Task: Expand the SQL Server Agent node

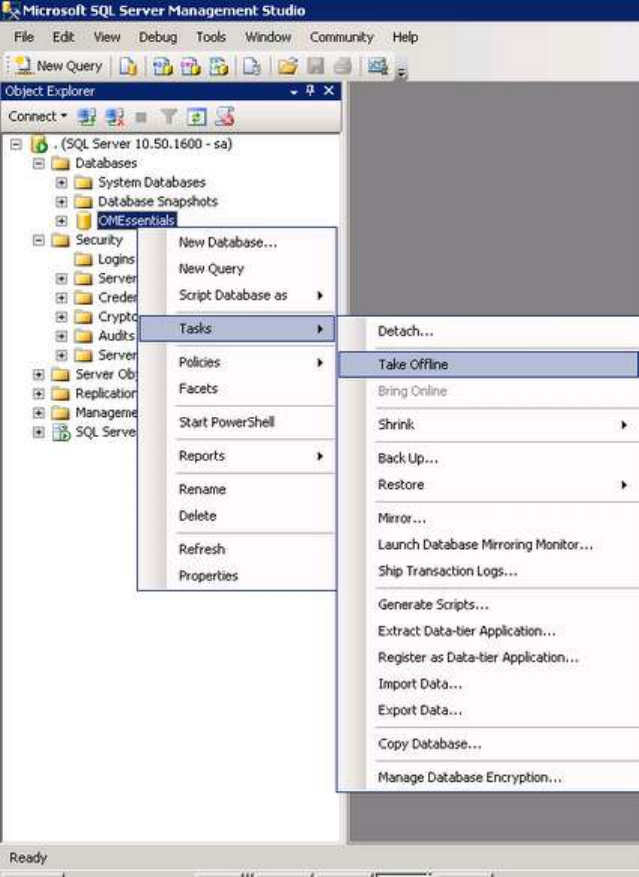Action: point(38,432)
